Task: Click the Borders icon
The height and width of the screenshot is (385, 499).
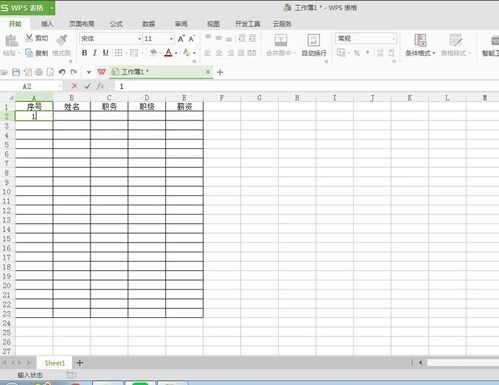Action: pyautogui.click(x=118, y=53)
